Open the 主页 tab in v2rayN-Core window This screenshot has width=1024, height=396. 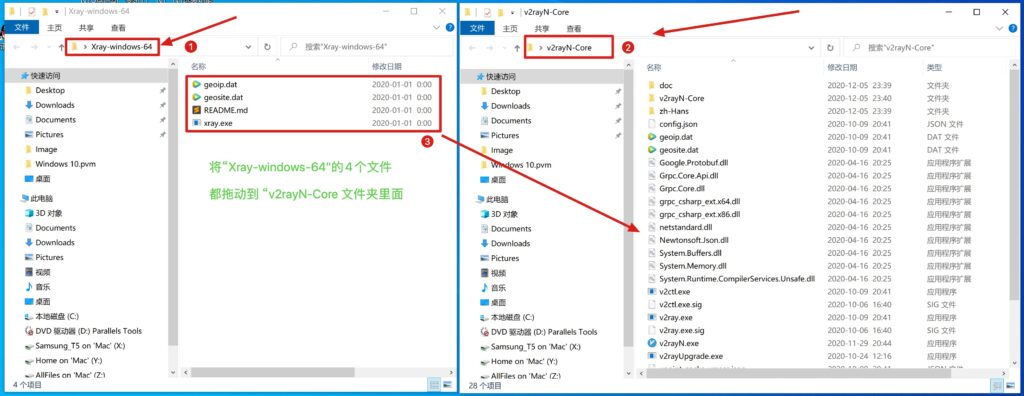point(510,29)
